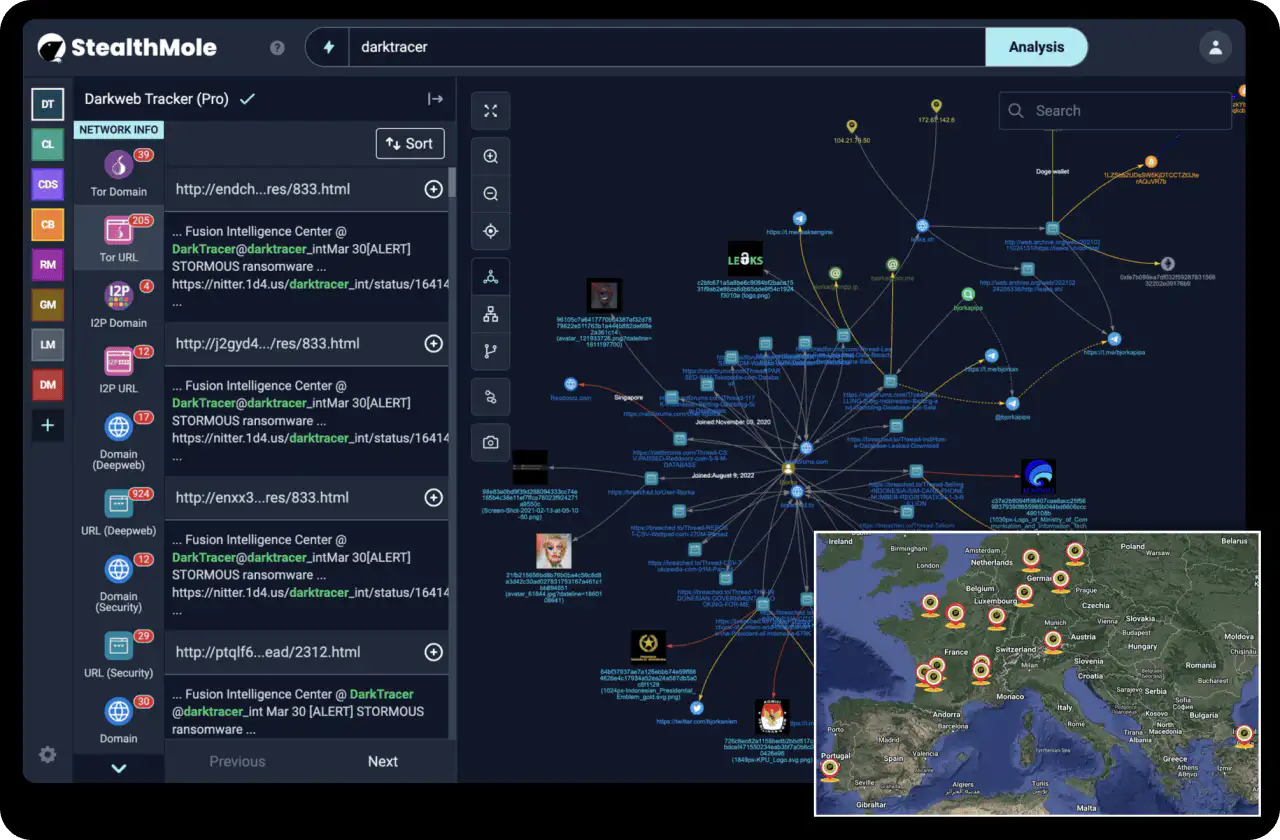Click the NETWORK INFO label
The height and width of the screenshot is (840, 1280).
click(119, 129)
